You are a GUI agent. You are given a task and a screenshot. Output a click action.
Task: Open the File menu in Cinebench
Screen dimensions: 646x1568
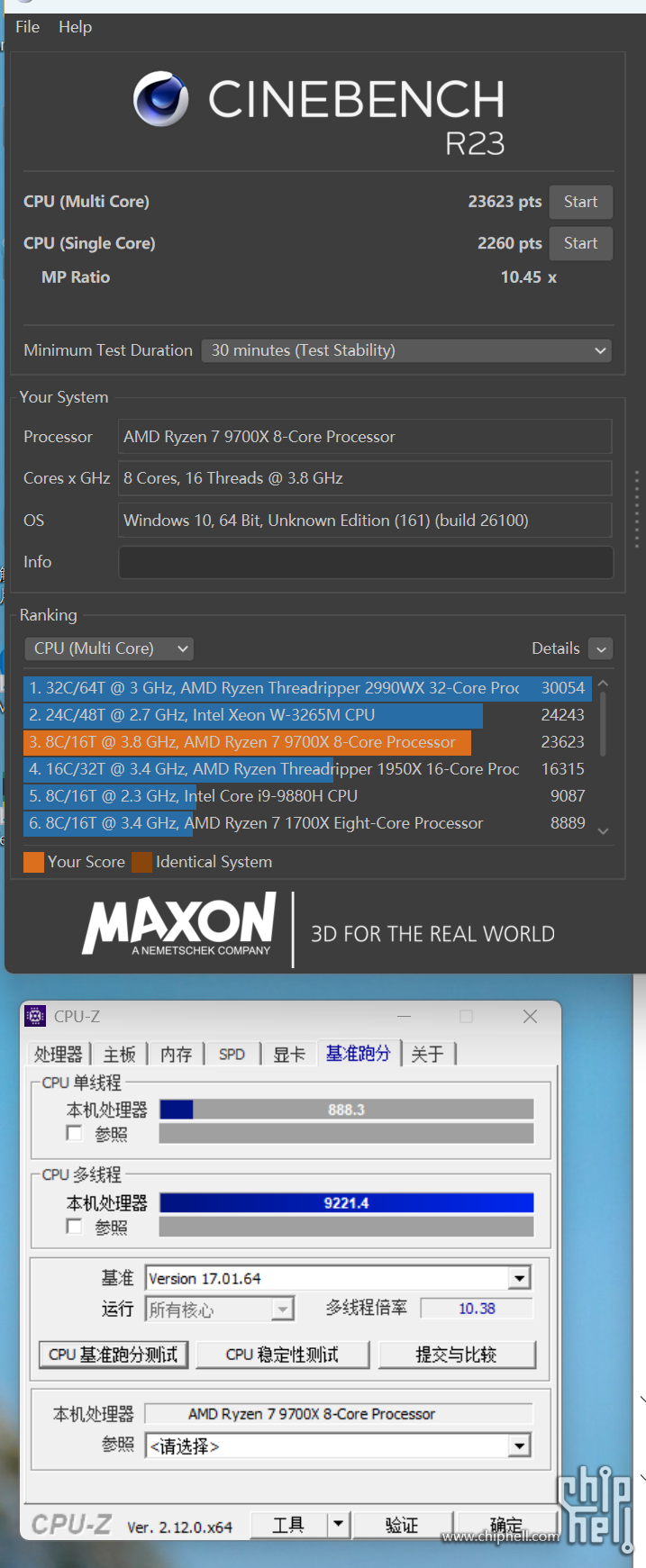point(27,27)
